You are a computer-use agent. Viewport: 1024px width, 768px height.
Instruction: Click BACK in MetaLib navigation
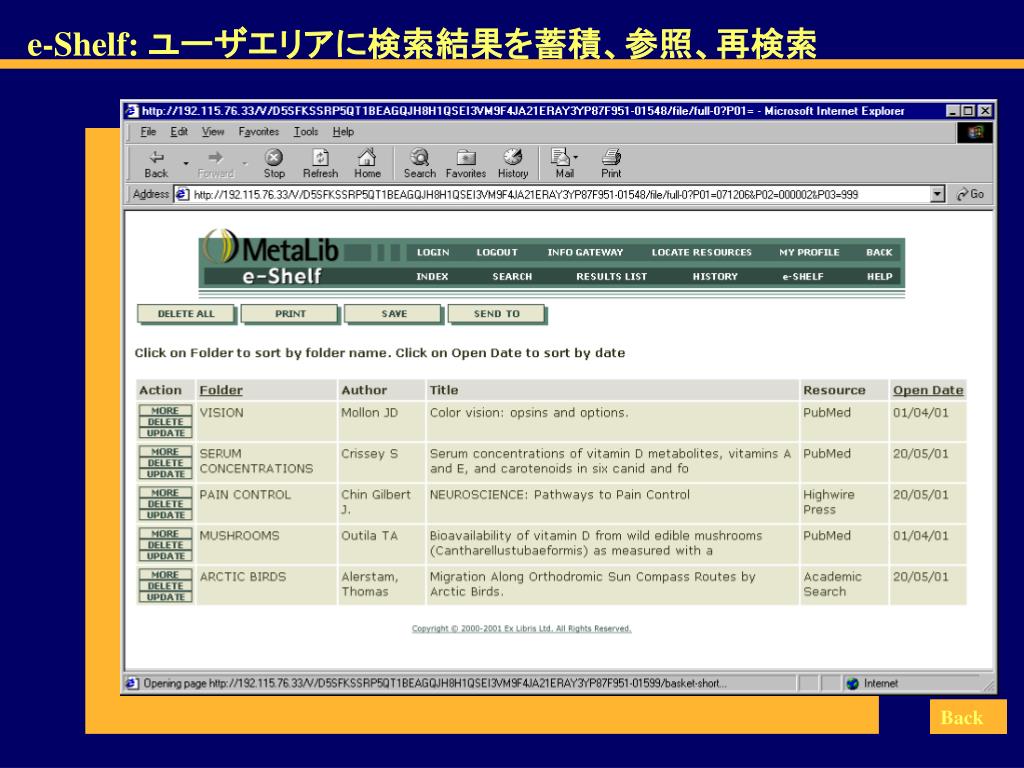coord(879,252)
